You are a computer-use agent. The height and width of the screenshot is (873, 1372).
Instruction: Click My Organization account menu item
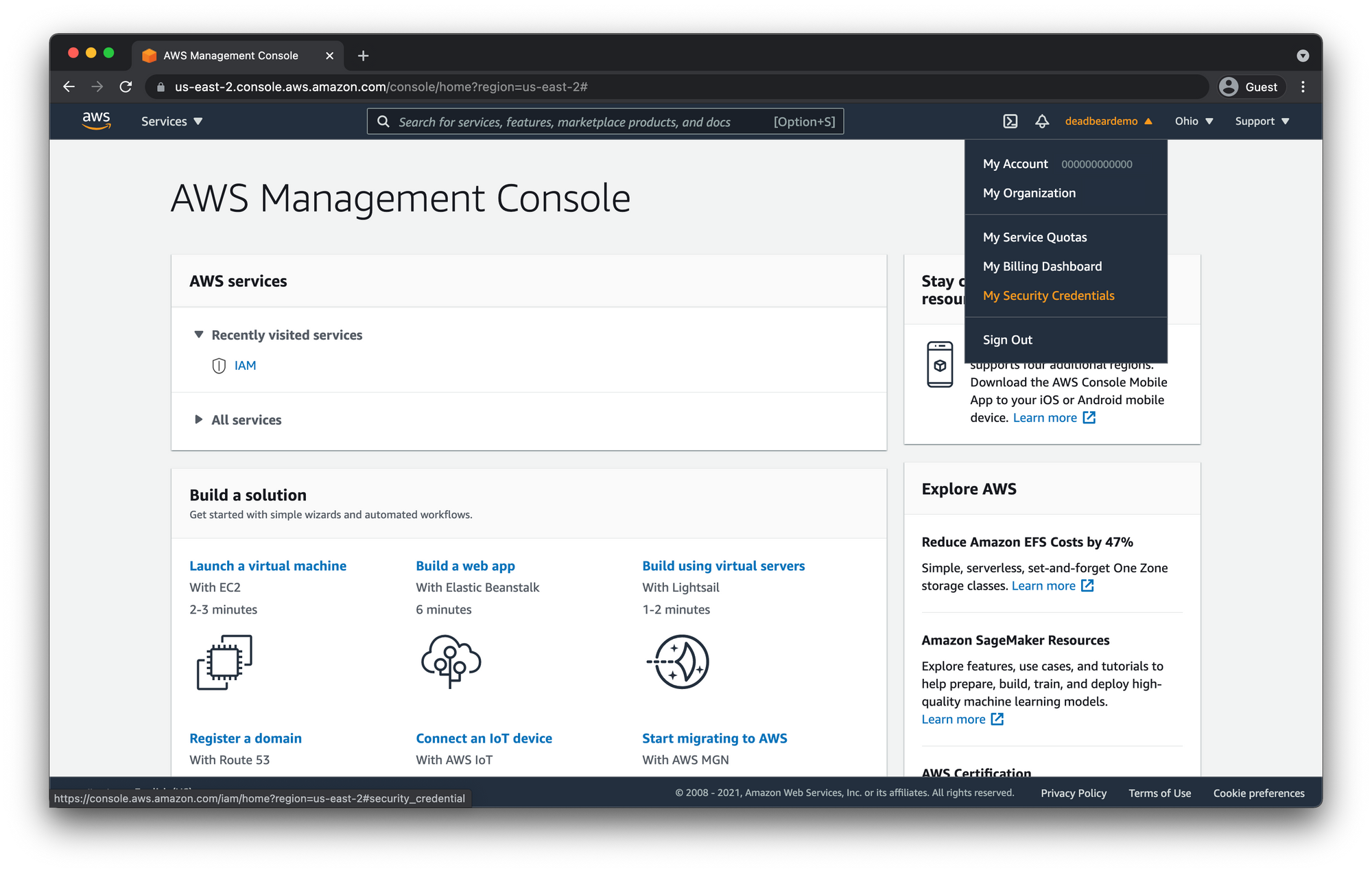point(1029,192)
